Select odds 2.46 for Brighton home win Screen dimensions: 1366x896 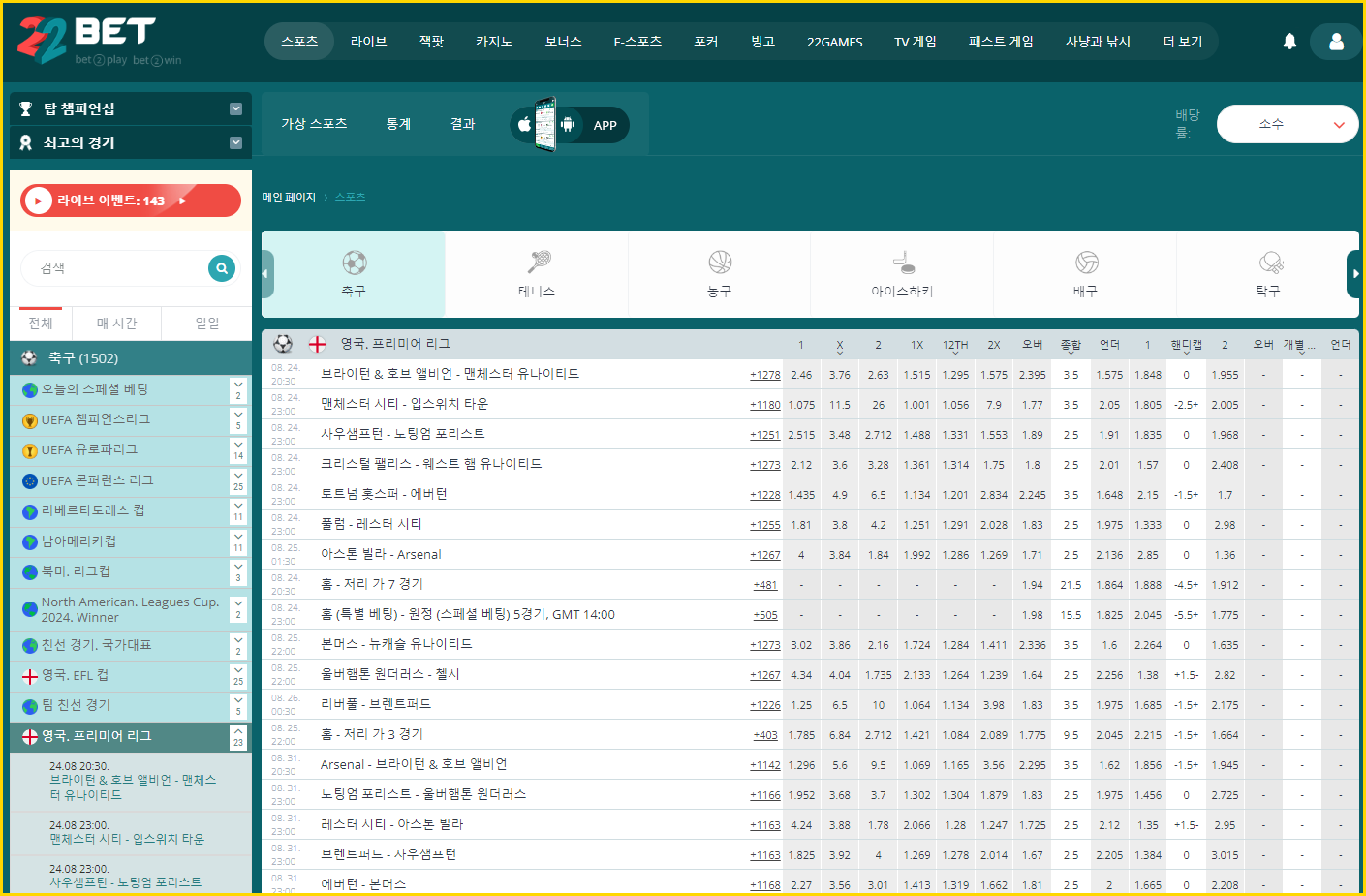click(x=801, y=375)
